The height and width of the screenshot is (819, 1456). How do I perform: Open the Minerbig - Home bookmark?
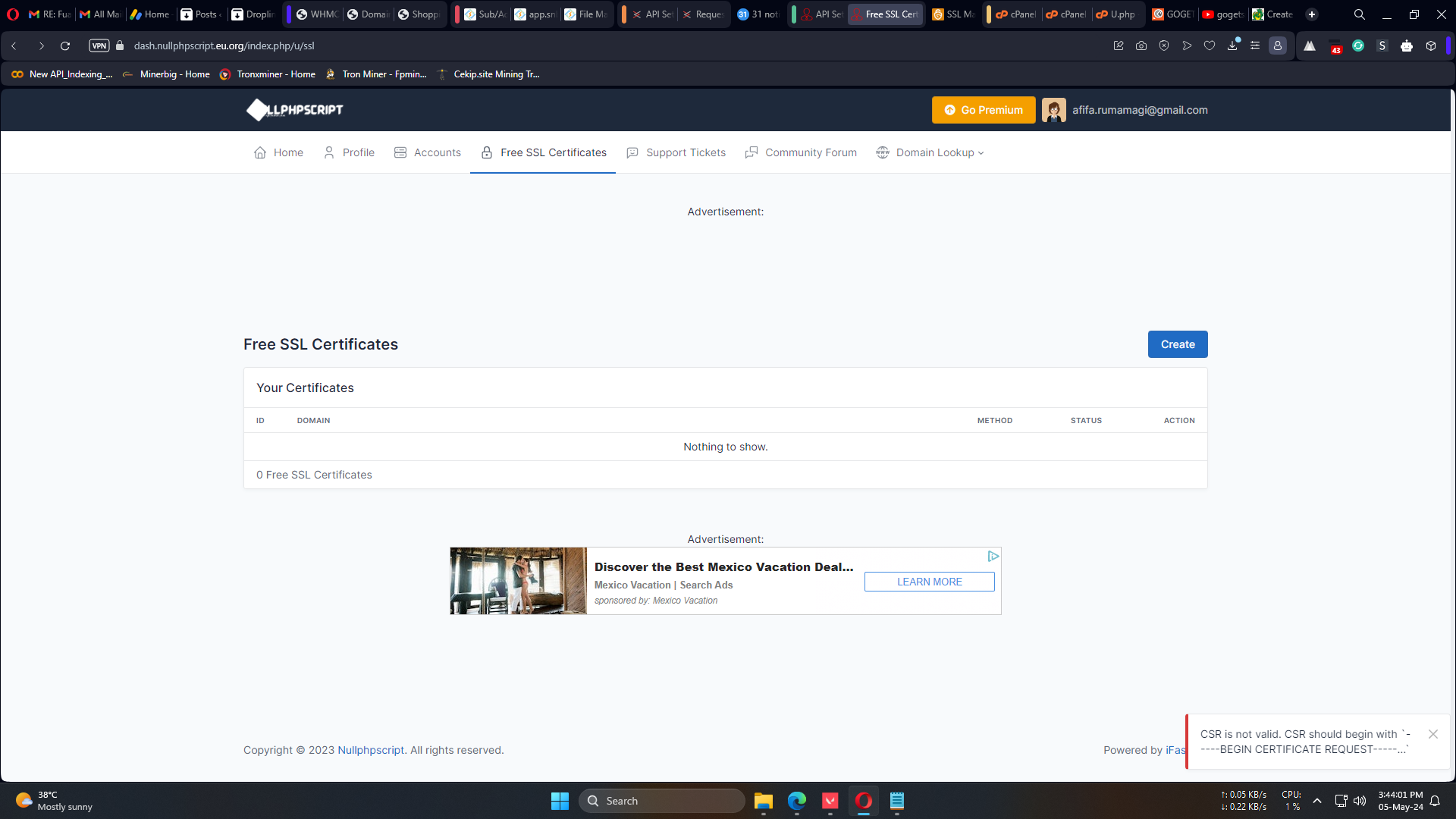[166, 74]
